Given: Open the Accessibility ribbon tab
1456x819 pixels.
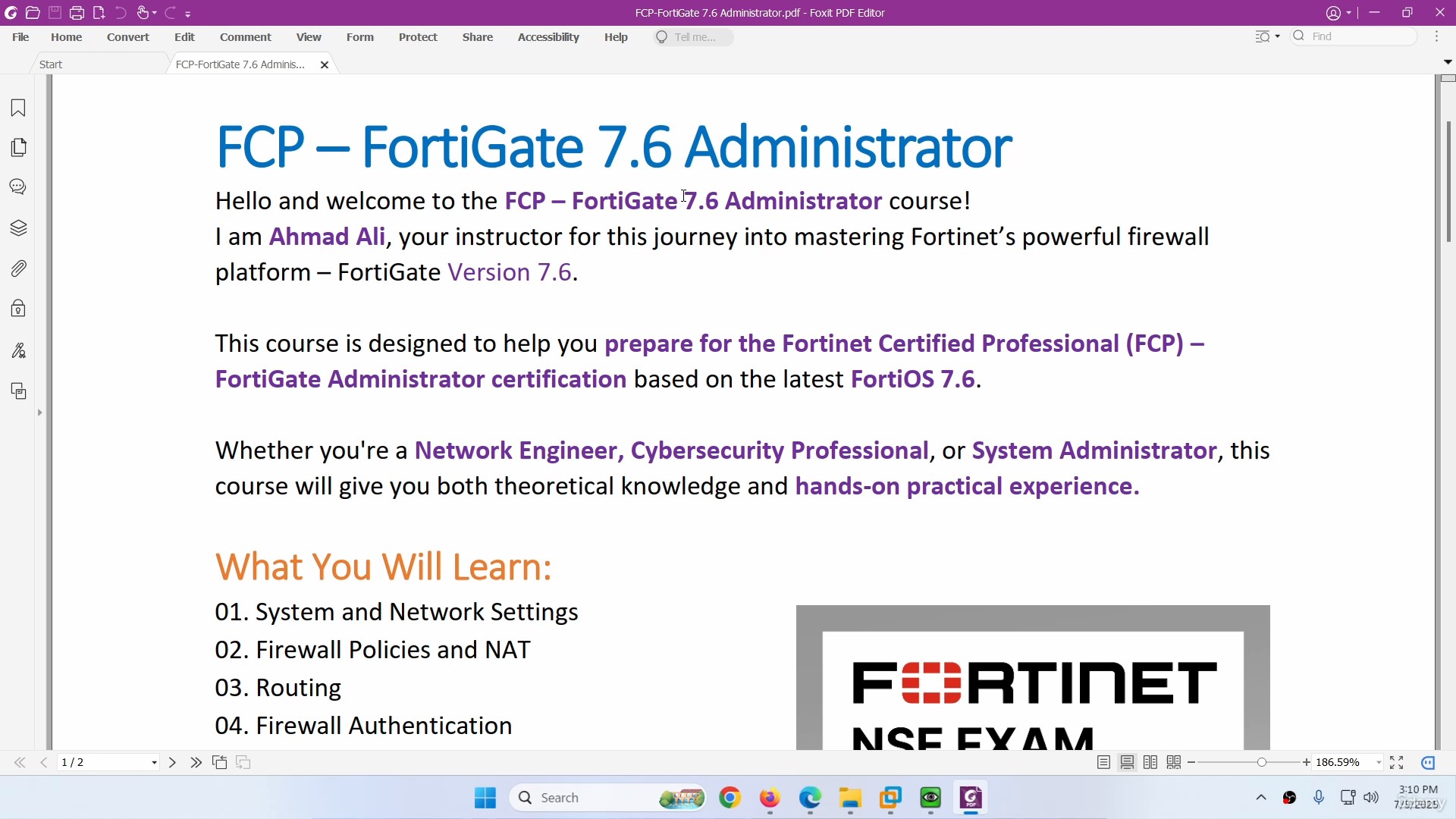Looking at the screenshot, I should point(548,37).
